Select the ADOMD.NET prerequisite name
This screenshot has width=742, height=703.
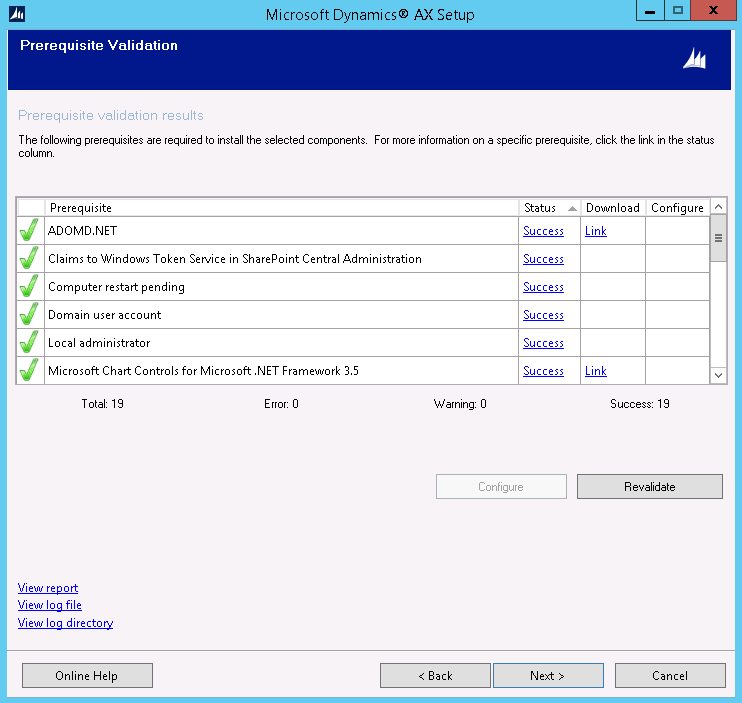[x=82, y=231]
